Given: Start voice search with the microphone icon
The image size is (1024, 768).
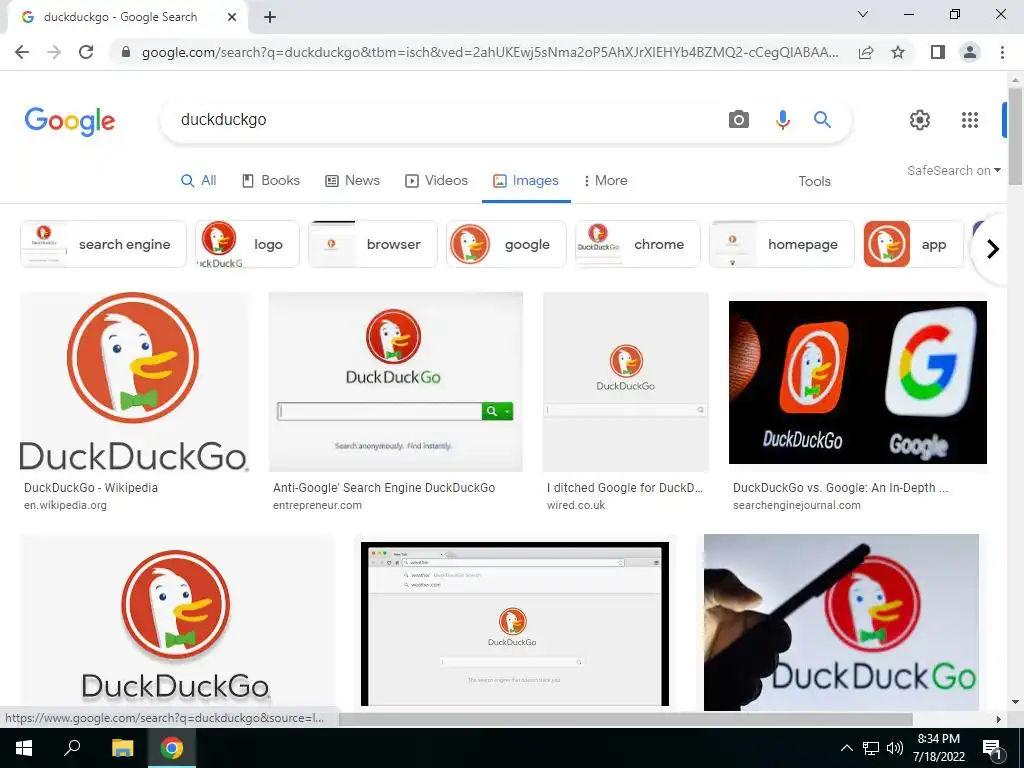Looking at the screenshot, I should click(x=783, y=120).
